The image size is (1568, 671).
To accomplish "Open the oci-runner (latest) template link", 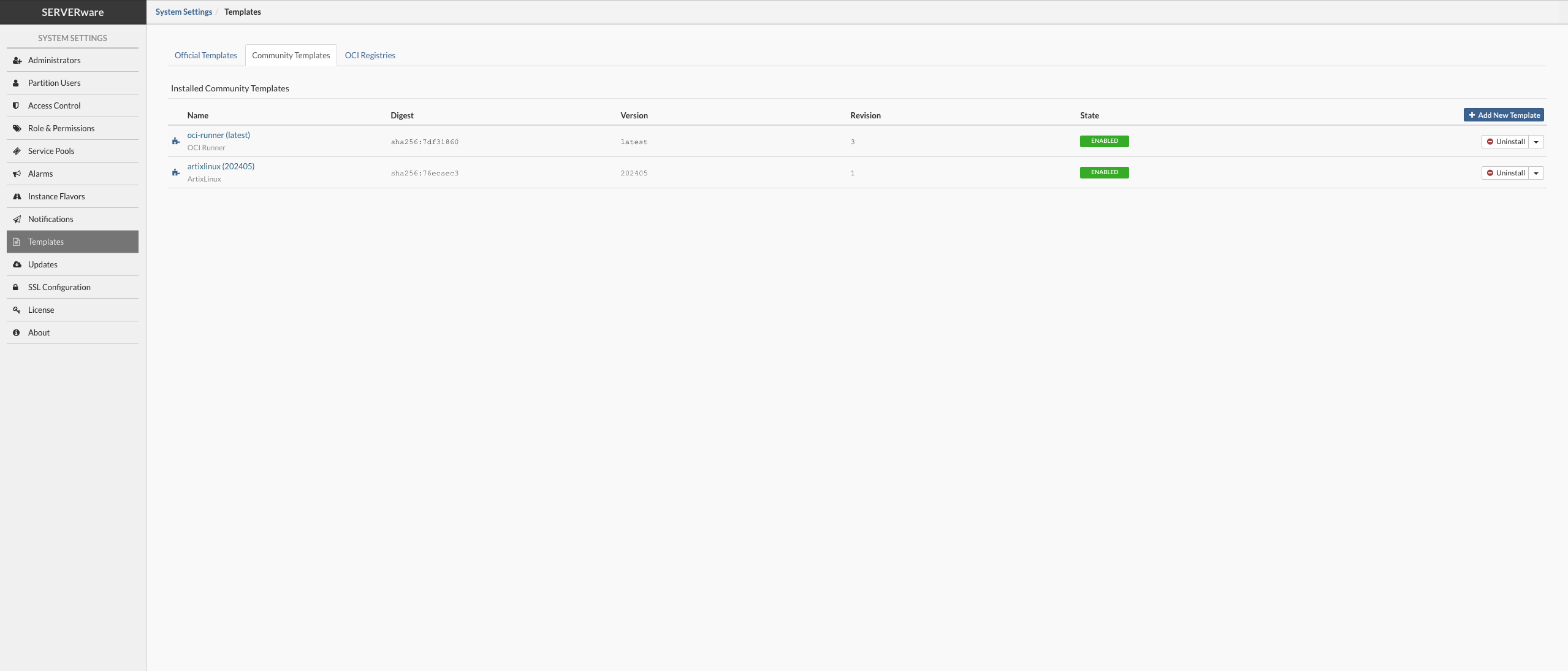I will tap(219, 135).
